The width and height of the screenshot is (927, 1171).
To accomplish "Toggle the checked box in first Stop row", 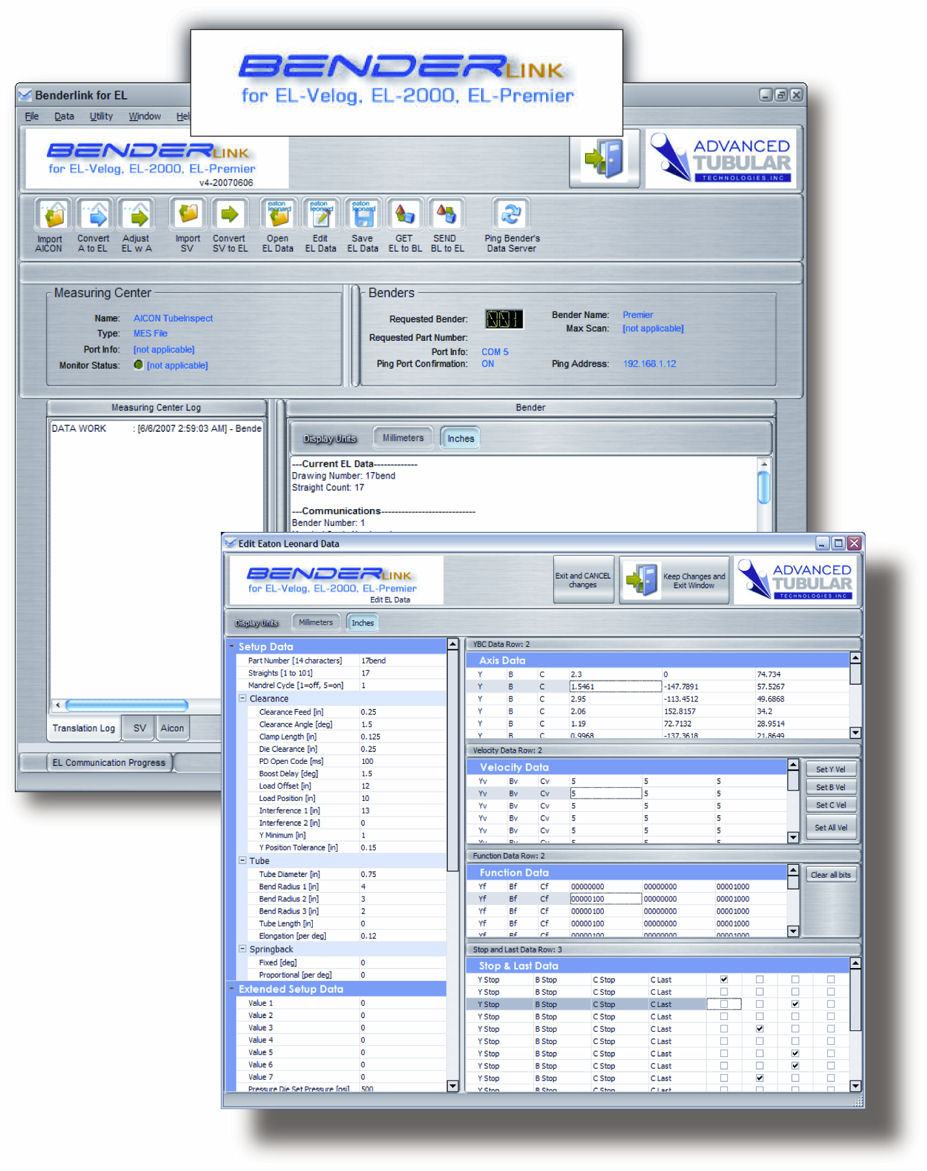I will pos(724,980).
